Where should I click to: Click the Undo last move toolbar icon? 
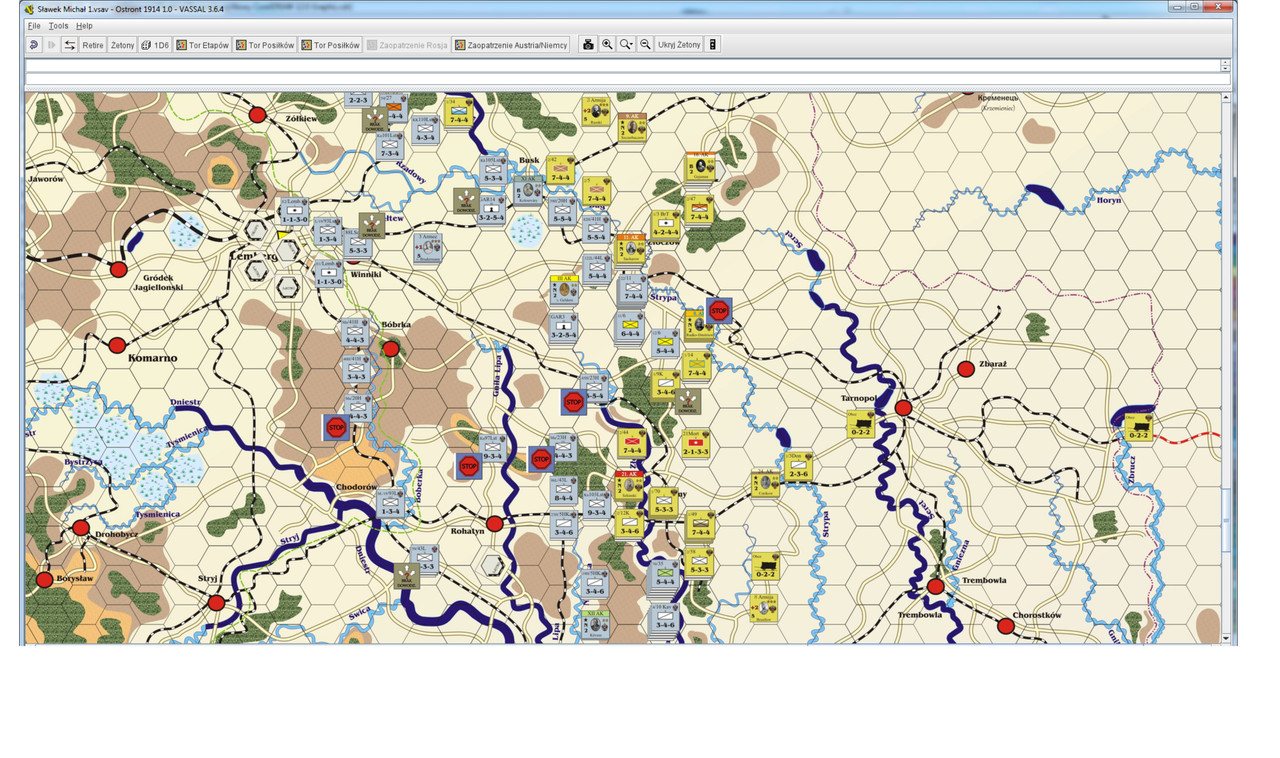[x=33, y=45]
